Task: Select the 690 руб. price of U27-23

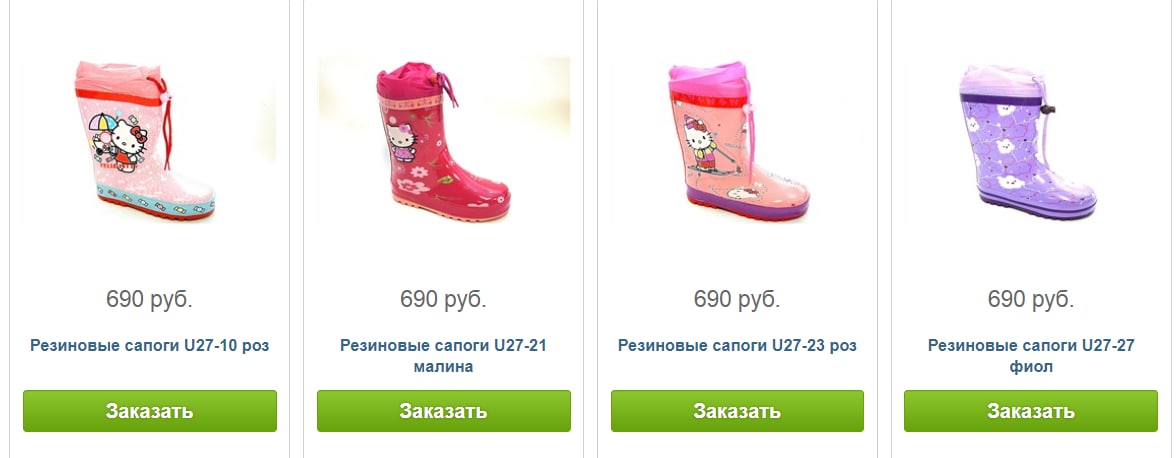Action: [737, 300]
